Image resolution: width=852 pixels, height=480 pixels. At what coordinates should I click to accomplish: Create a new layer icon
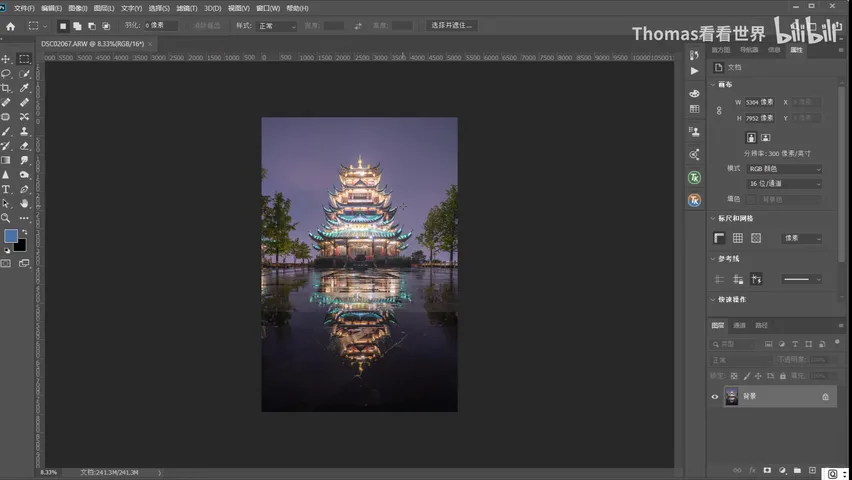coord(812,470)
